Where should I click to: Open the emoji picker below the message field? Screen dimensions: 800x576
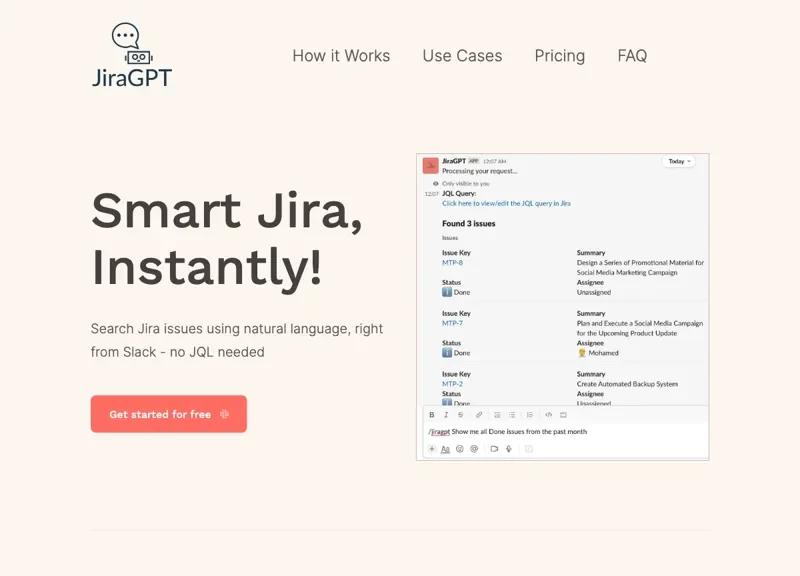(459, 447)
